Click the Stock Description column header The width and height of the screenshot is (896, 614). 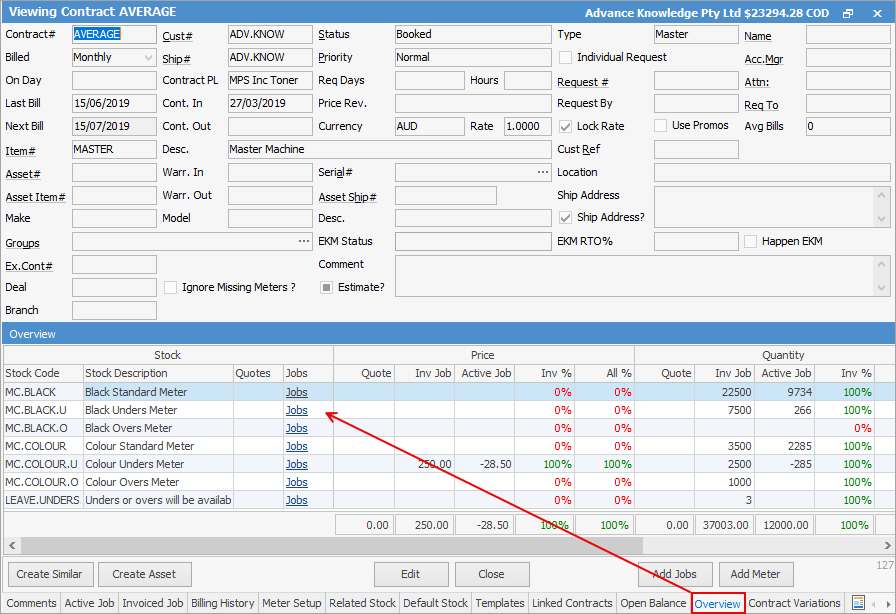[158, 373]
